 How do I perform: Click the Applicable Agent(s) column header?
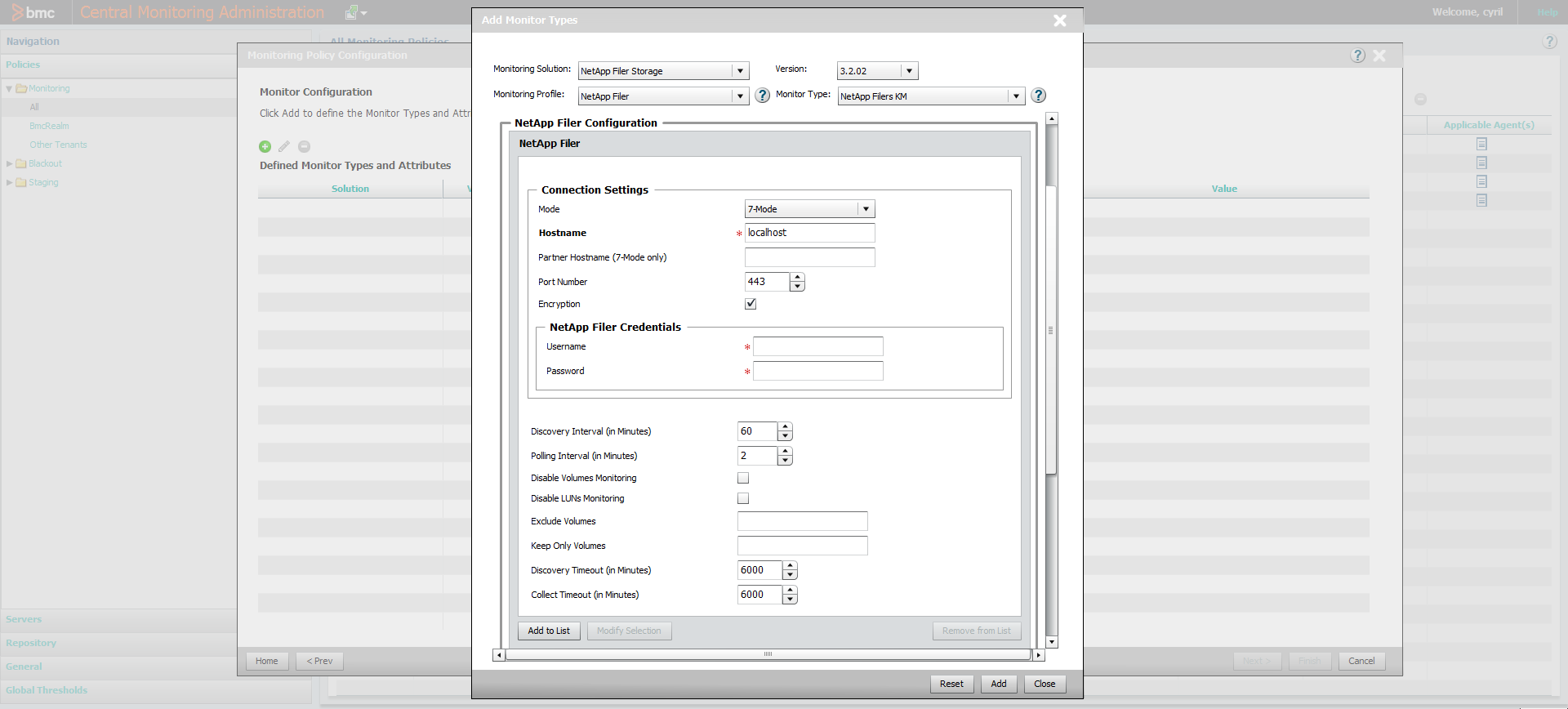tap(1489, 125)
